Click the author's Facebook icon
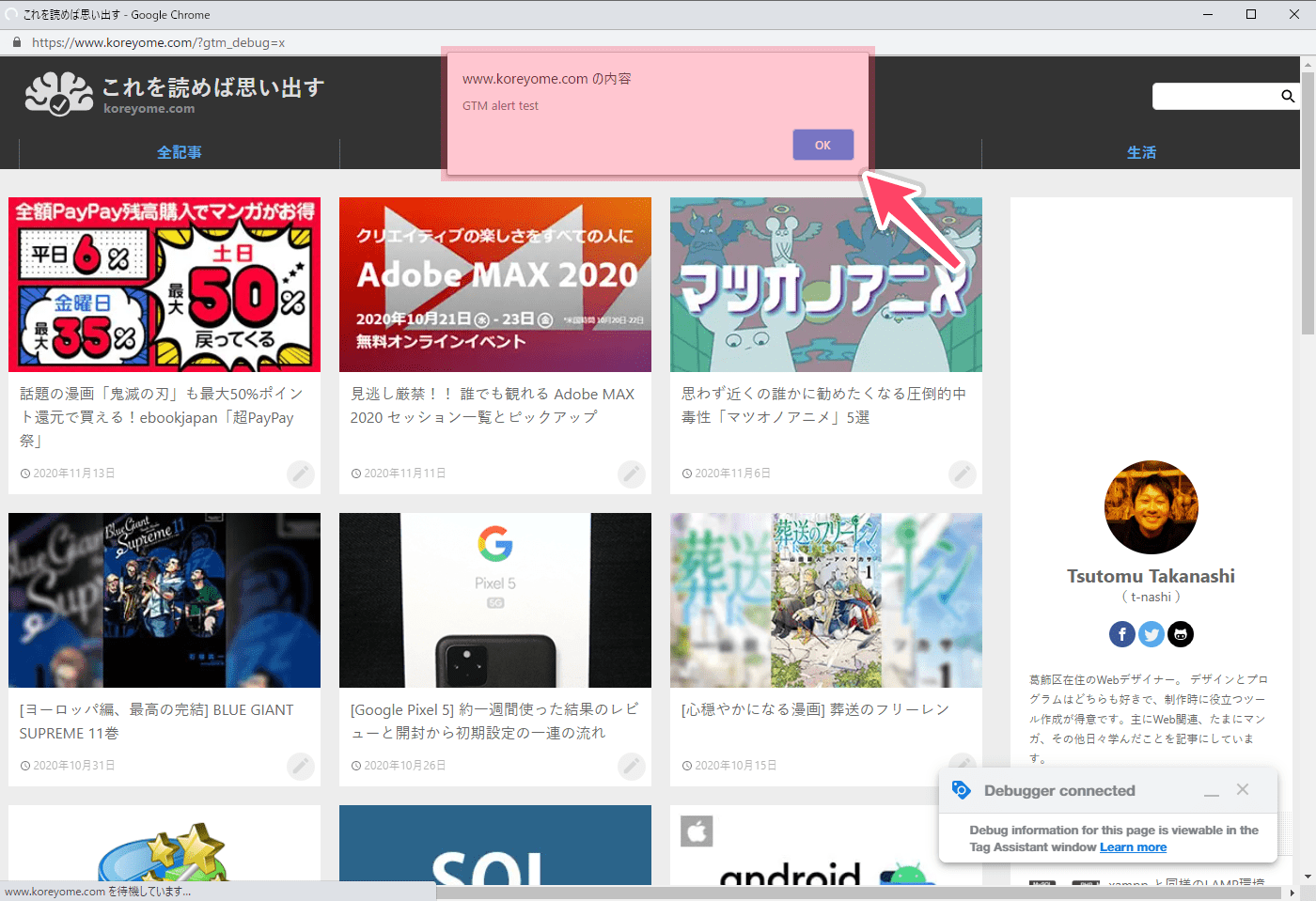 [x=1122, y=634]
